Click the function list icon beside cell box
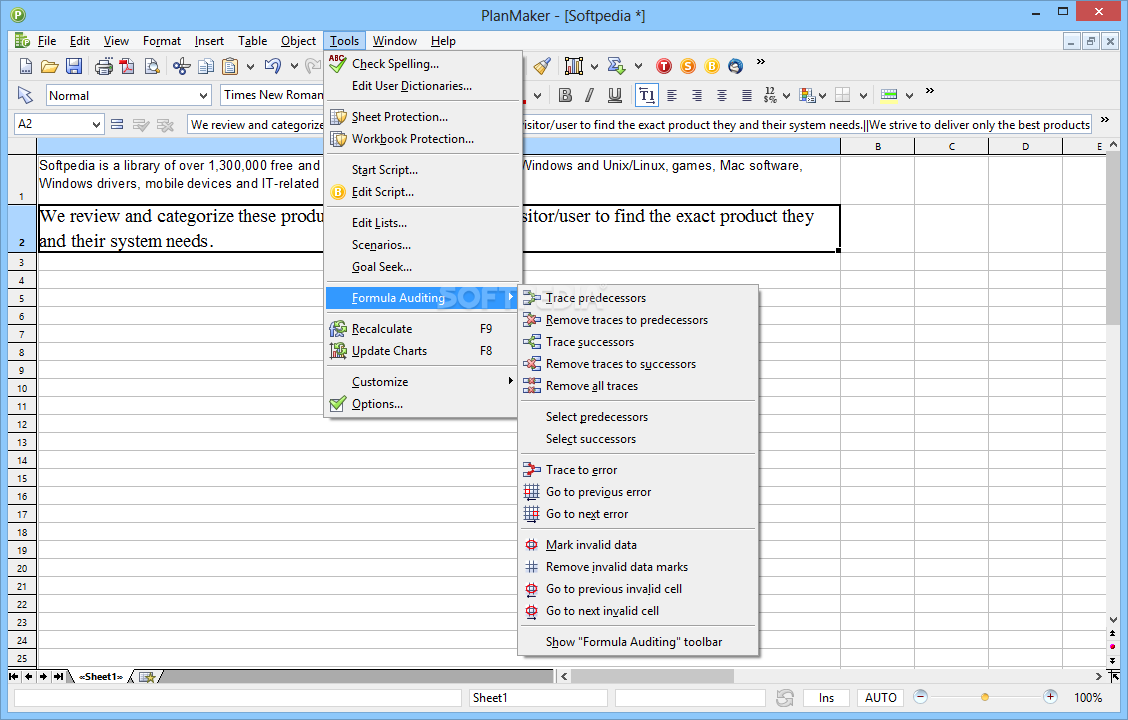Screen dimensions: 1128x720 (x=117, y=124)
